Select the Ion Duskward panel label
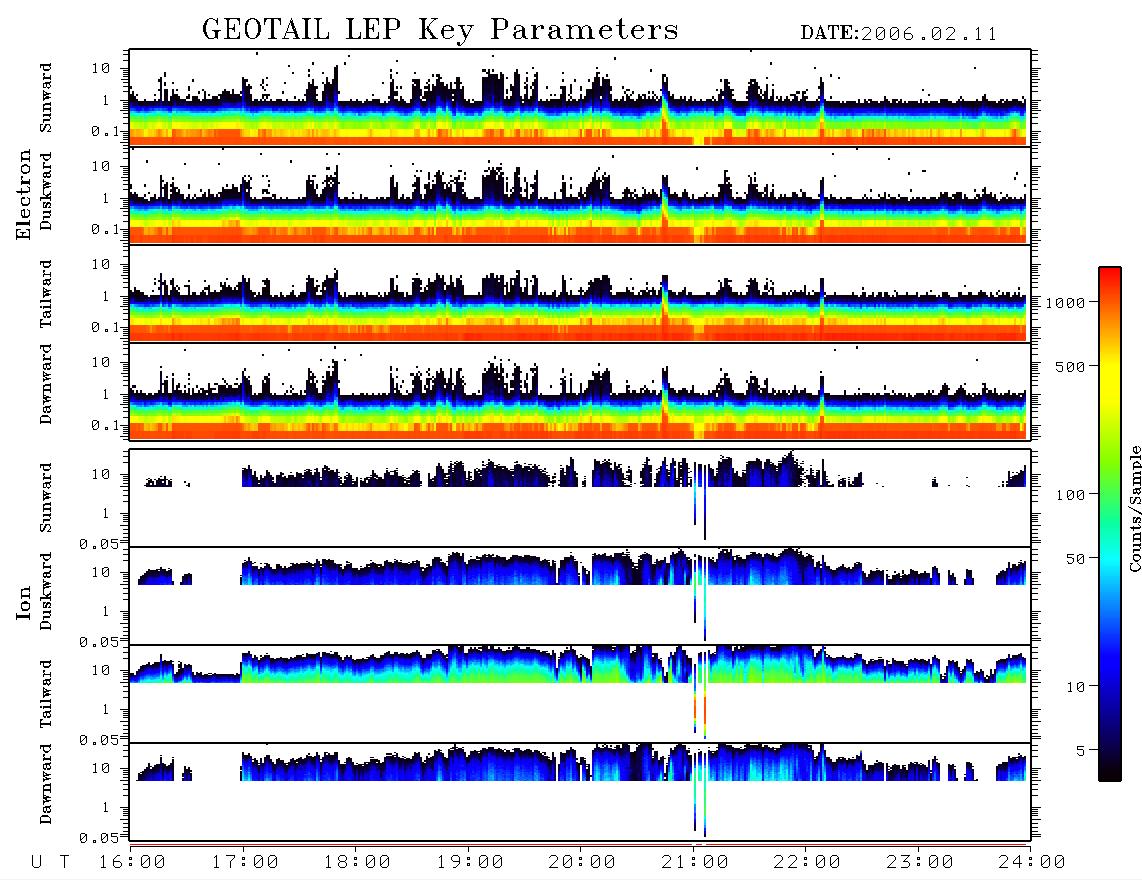The image size is (1142, 880). 46,592
